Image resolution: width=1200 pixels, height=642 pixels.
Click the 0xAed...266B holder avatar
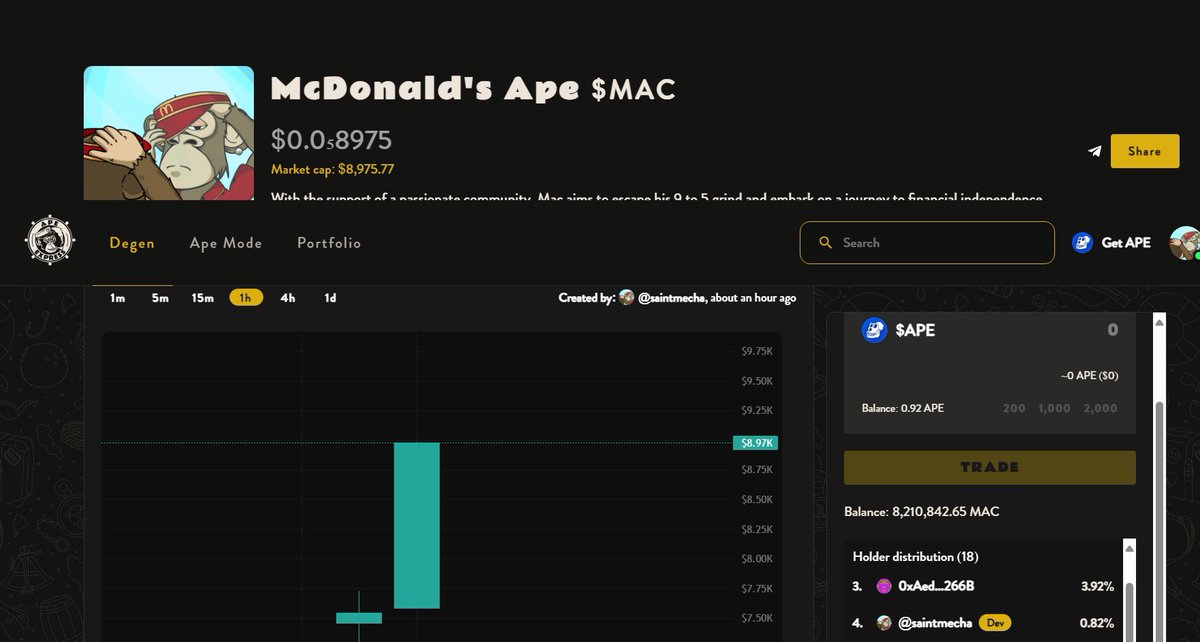[x=884, y=586]
